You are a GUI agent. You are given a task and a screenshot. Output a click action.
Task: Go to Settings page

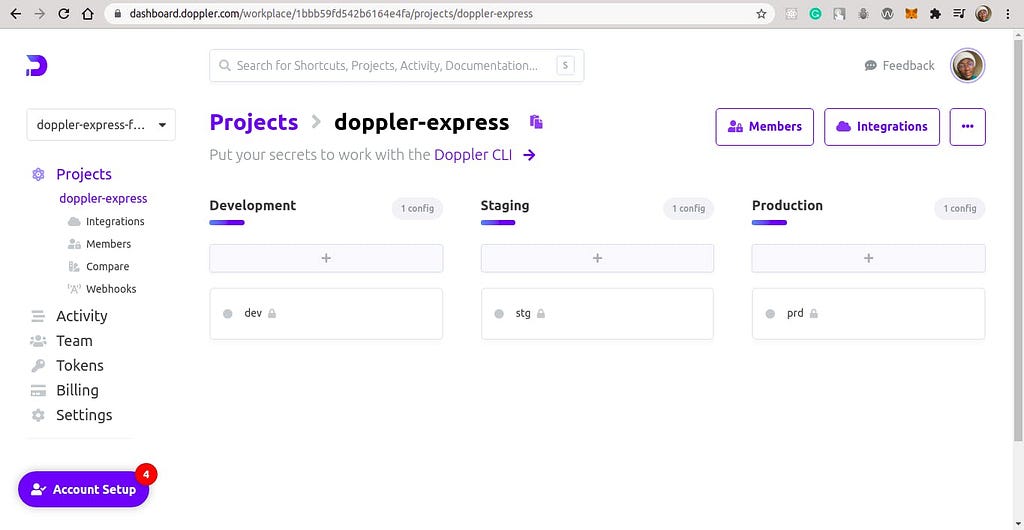tap(84, 415)
